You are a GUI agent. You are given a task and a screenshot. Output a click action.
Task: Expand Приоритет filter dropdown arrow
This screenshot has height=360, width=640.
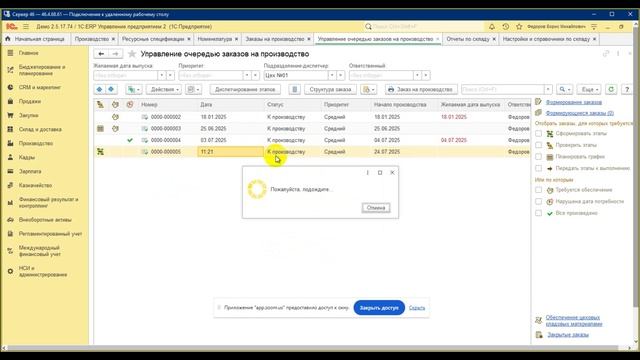247,76
